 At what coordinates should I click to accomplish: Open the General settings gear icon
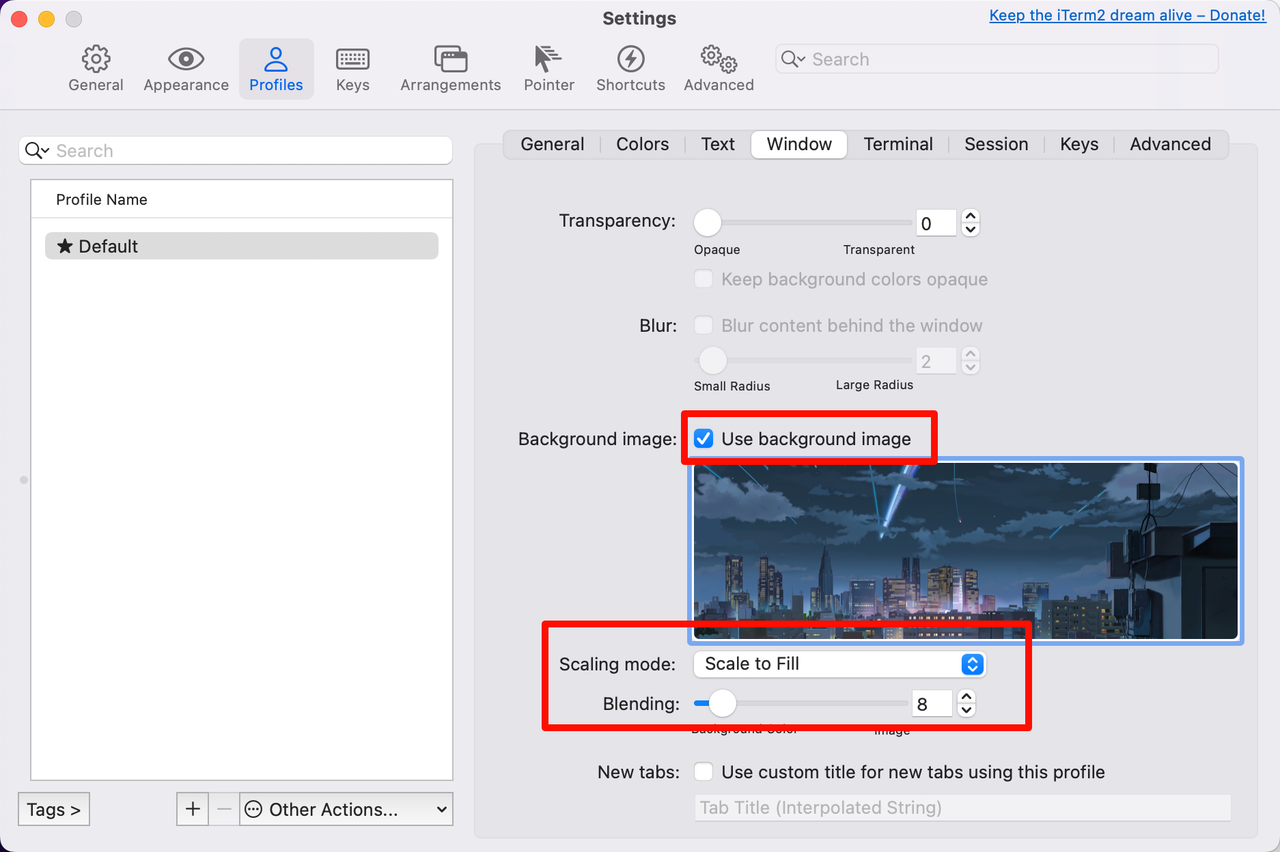click(x=96, y=59)
